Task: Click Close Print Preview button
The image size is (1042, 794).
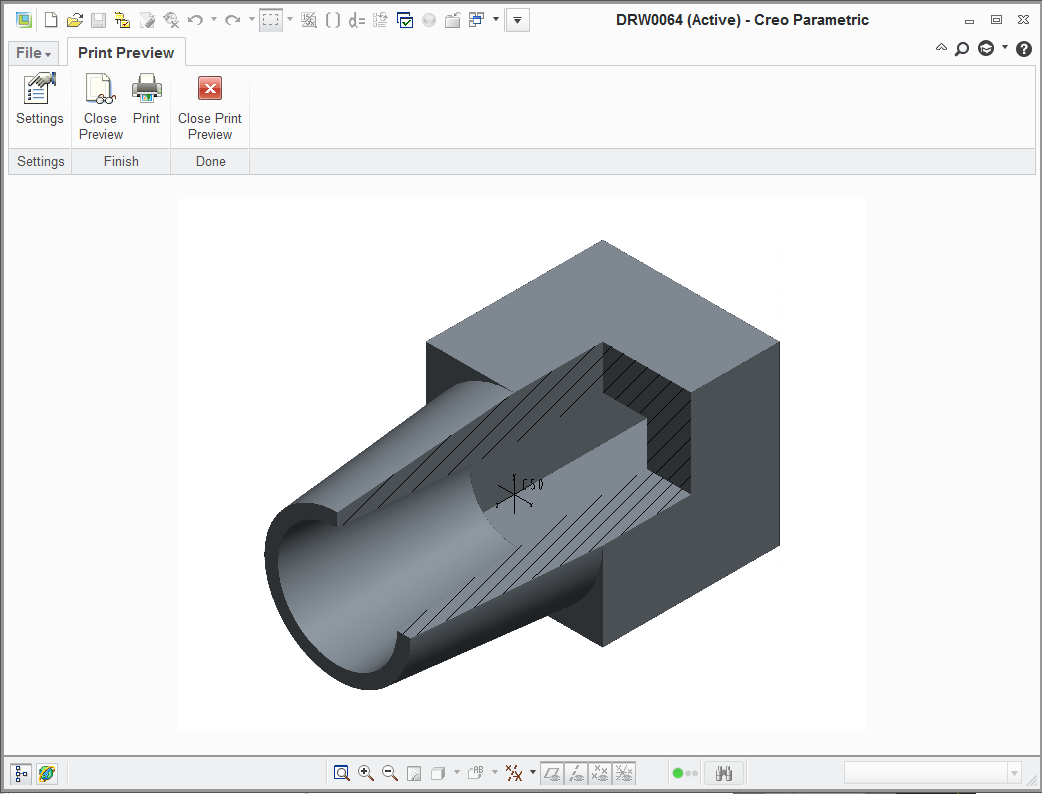Action: click(x=210, y=106)
